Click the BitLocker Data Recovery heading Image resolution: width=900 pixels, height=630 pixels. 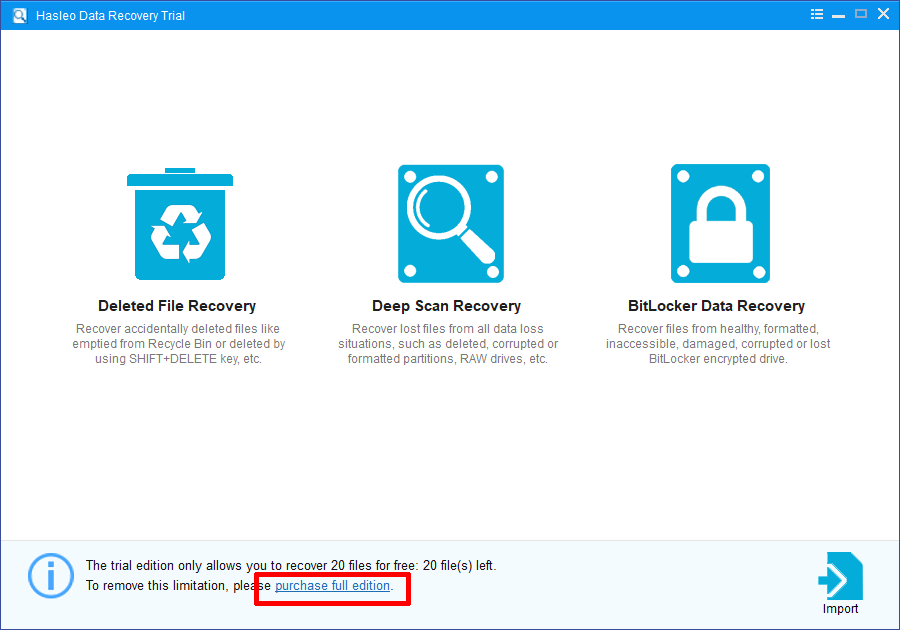716,306
